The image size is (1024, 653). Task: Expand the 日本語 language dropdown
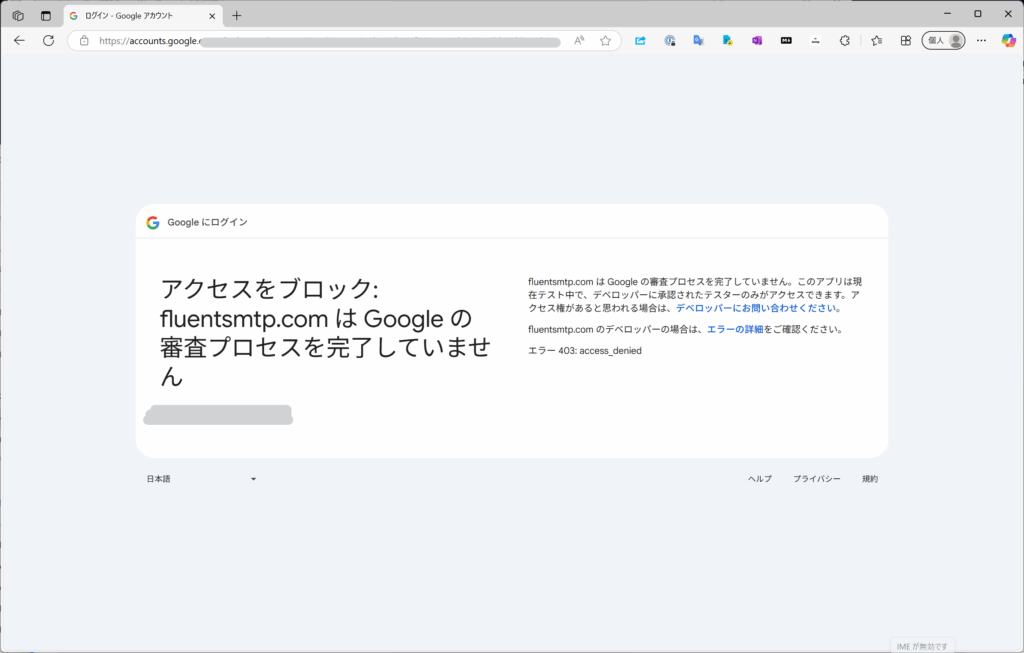201,479
